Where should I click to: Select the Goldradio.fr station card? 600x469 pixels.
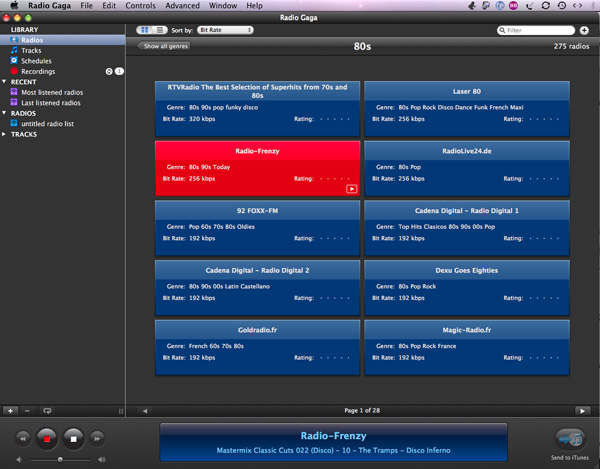(258, 347)
